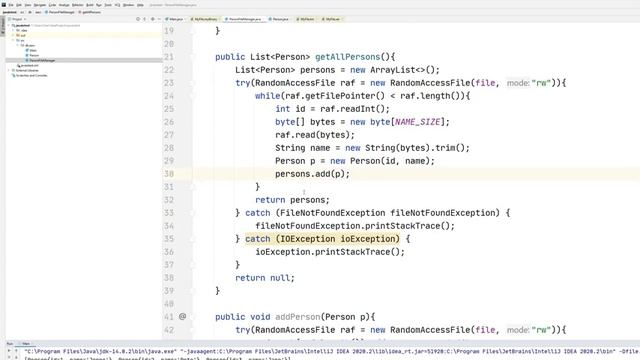Select Scratches and Consoles node

point(31,76)
